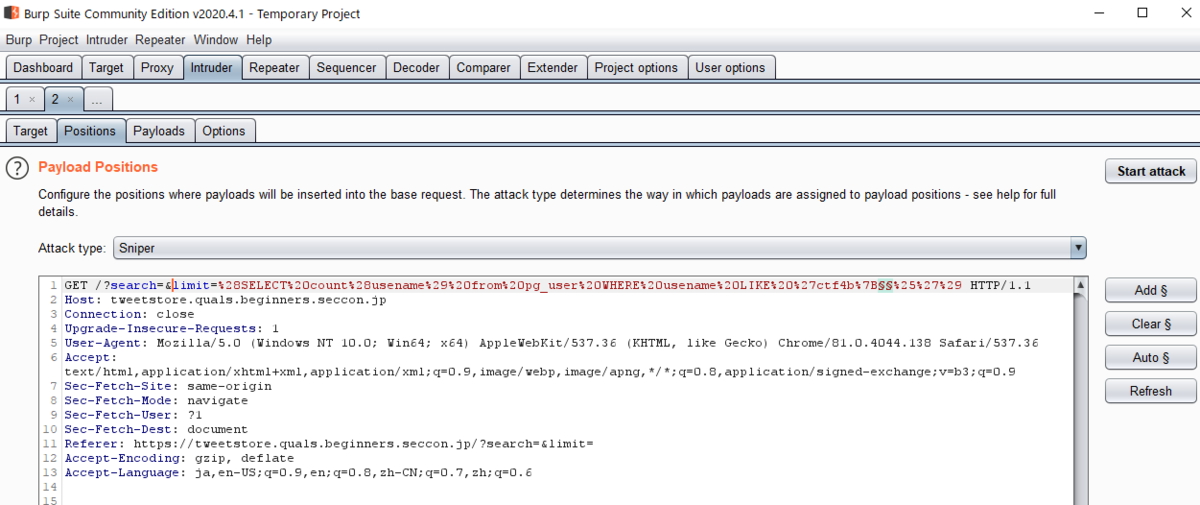Open the Payload Positions help icon

coord(17,168)
